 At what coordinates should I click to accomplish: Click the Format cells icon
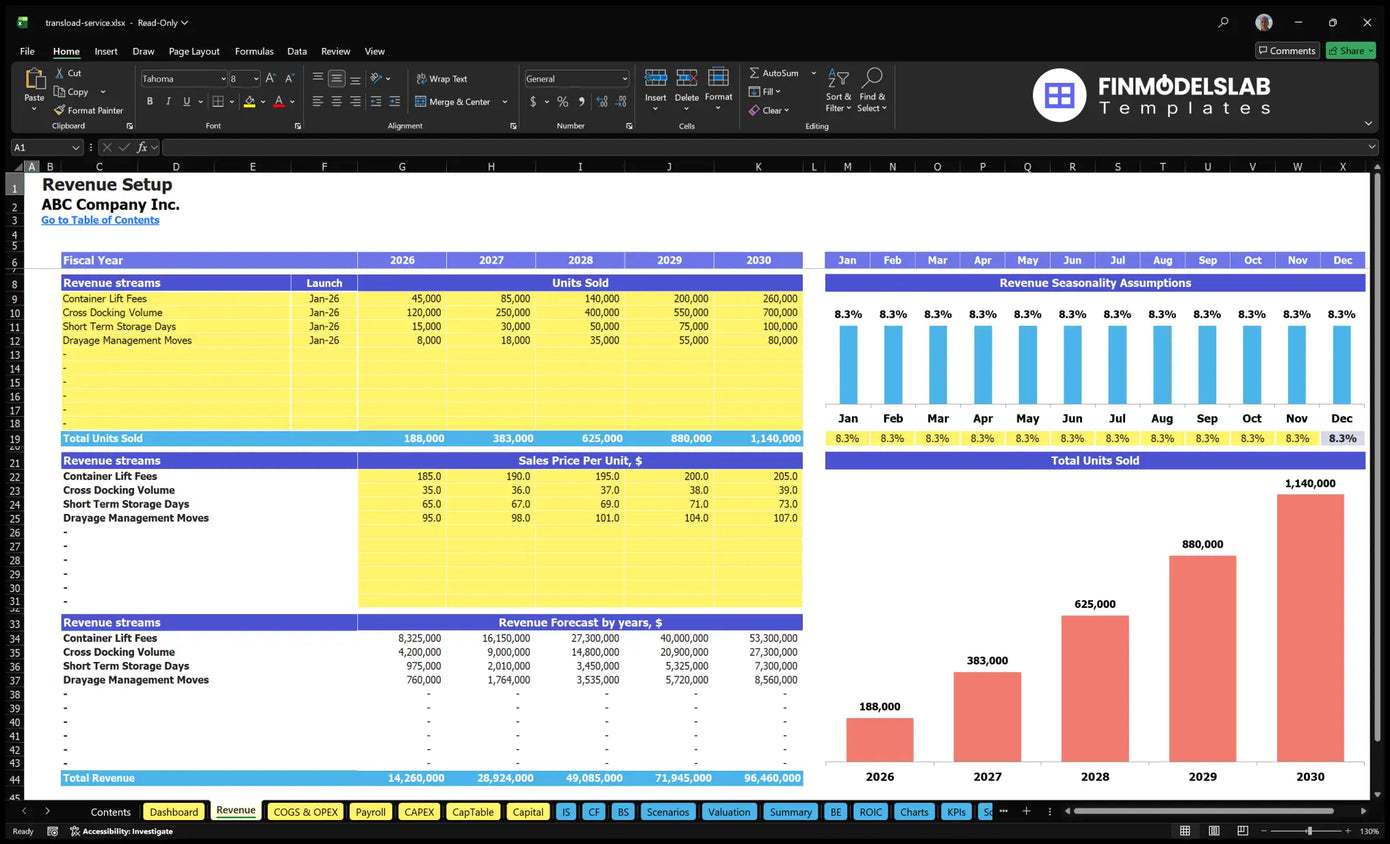[718, 78]
